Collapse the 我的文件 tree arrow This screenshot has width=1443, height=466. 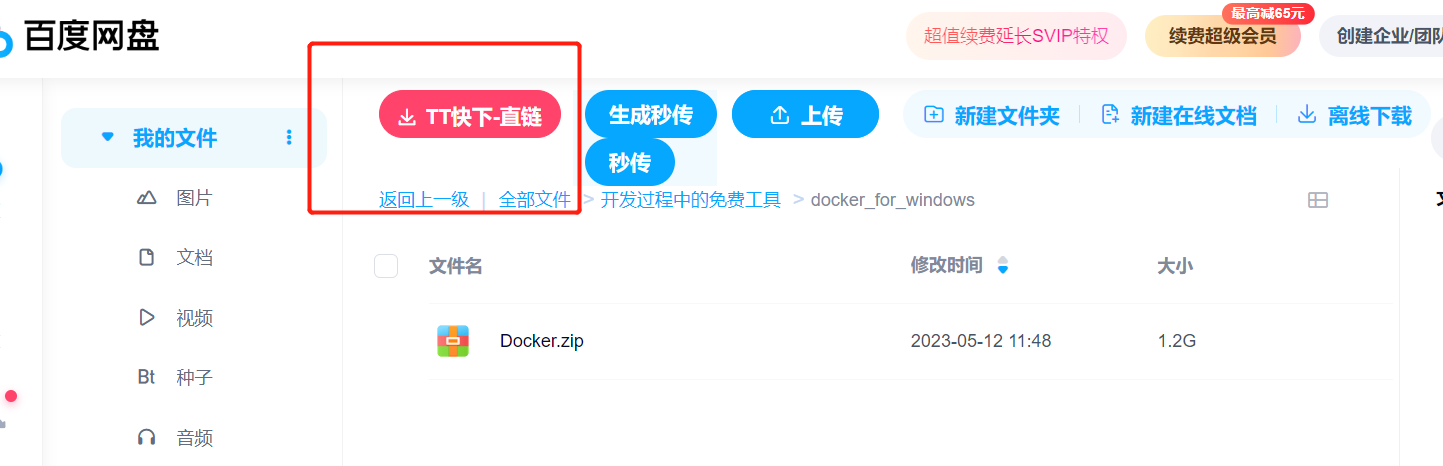(107, 137)
